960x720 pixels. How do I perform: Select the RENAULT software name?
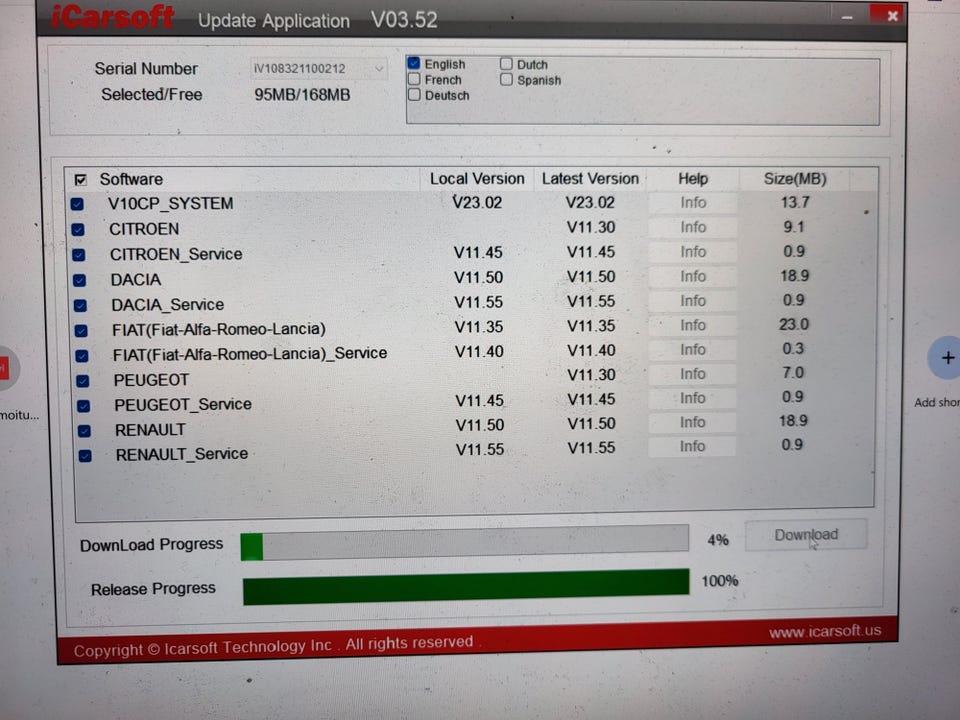click(x=150, y=430)
